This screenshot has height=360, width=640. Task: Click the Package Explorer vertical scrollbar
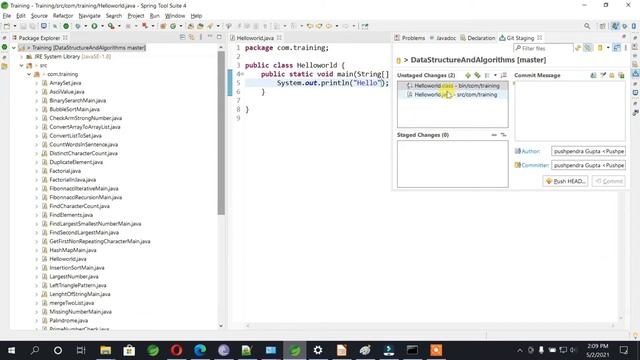coord(221,133)
